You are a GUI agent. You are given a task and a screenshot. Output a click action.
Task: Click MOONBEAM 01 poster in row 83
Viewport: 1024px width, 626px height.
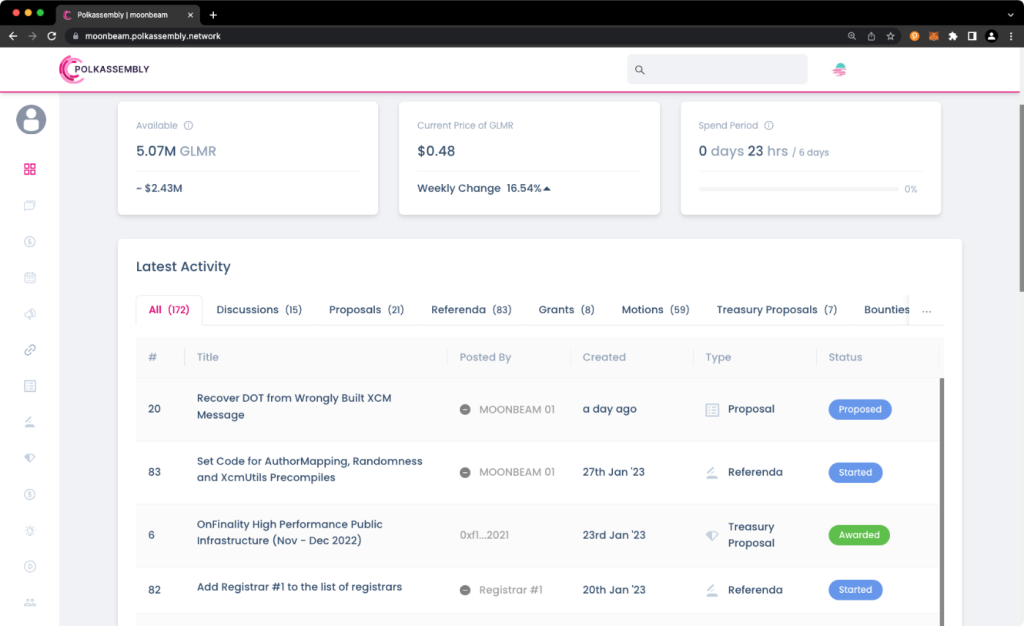pyautogui.click(x=507, y=472)
